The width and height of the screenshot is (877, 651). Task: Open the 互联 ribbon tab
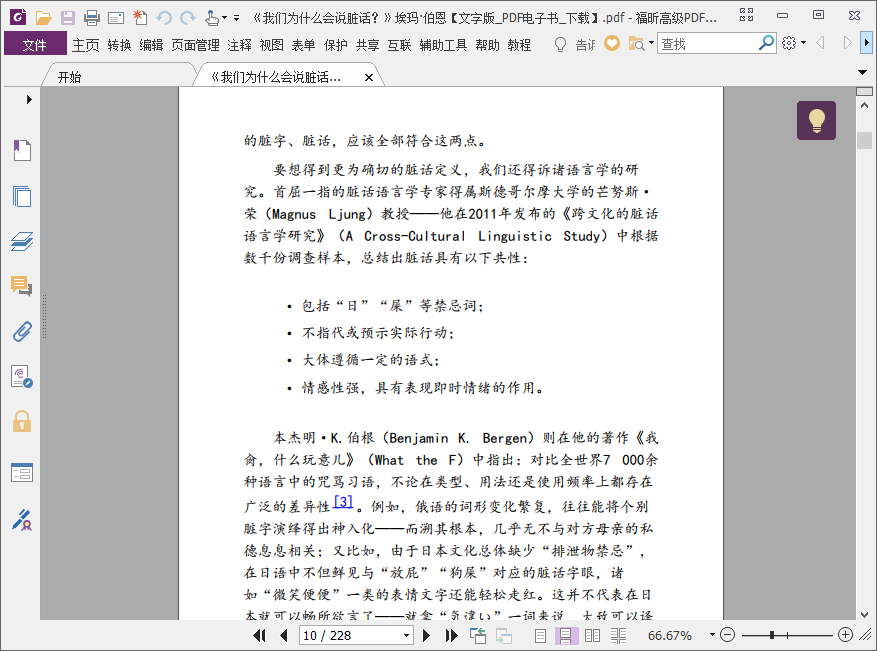pyautogui.click(x=399, y=45)
